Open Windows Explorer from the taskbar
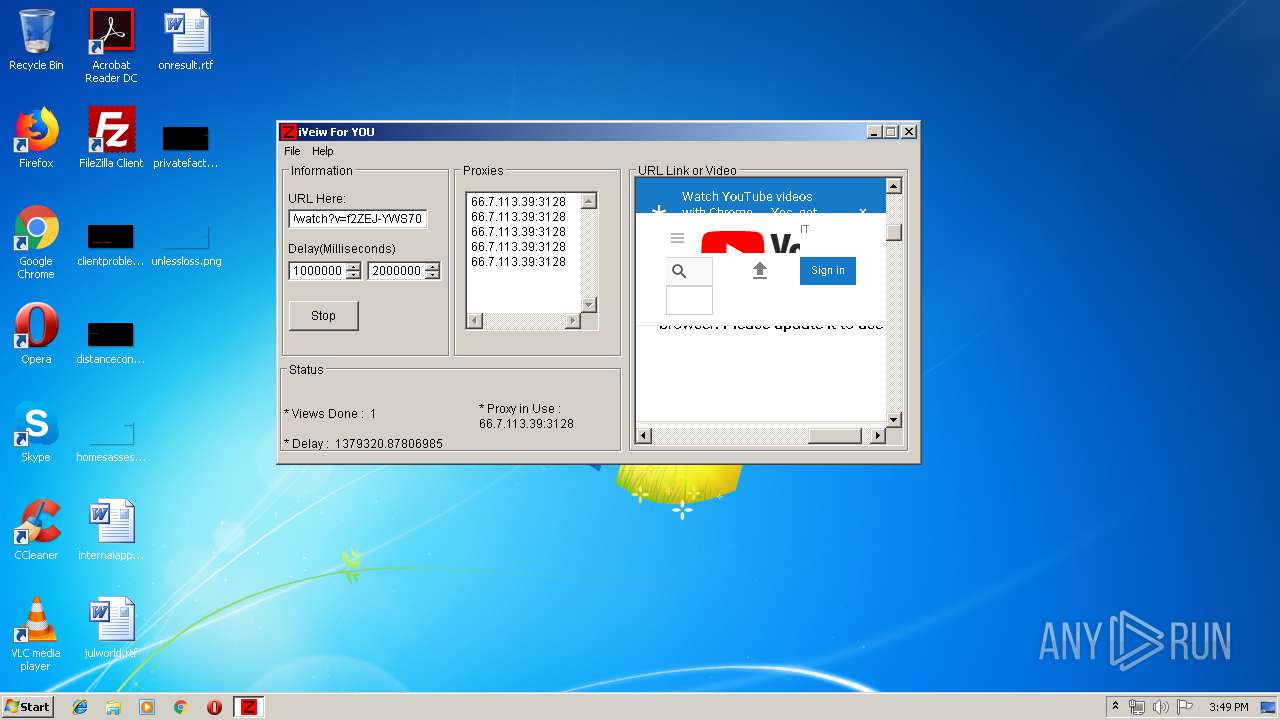 [x=113, y=707]
